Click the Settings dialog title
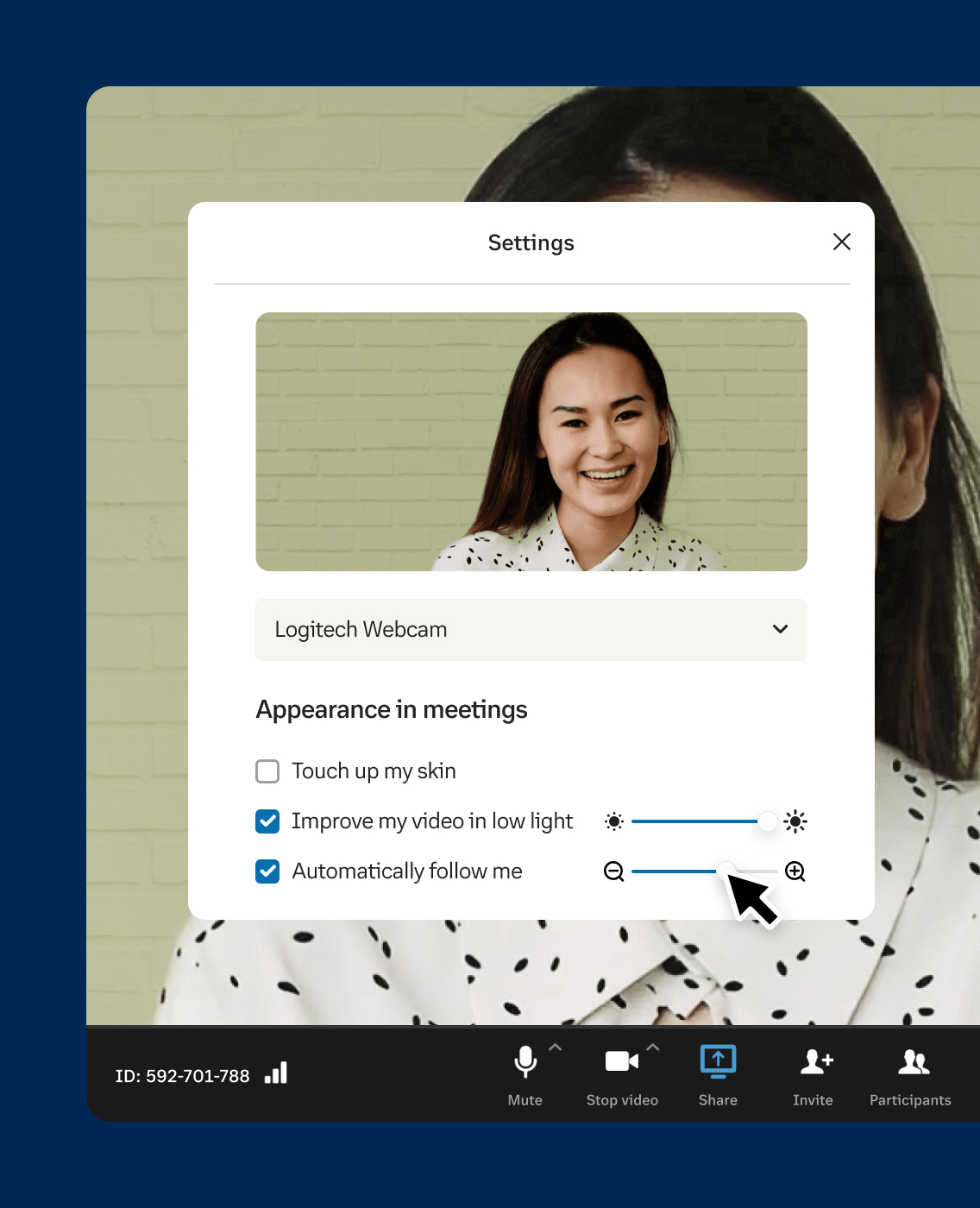 531,242
